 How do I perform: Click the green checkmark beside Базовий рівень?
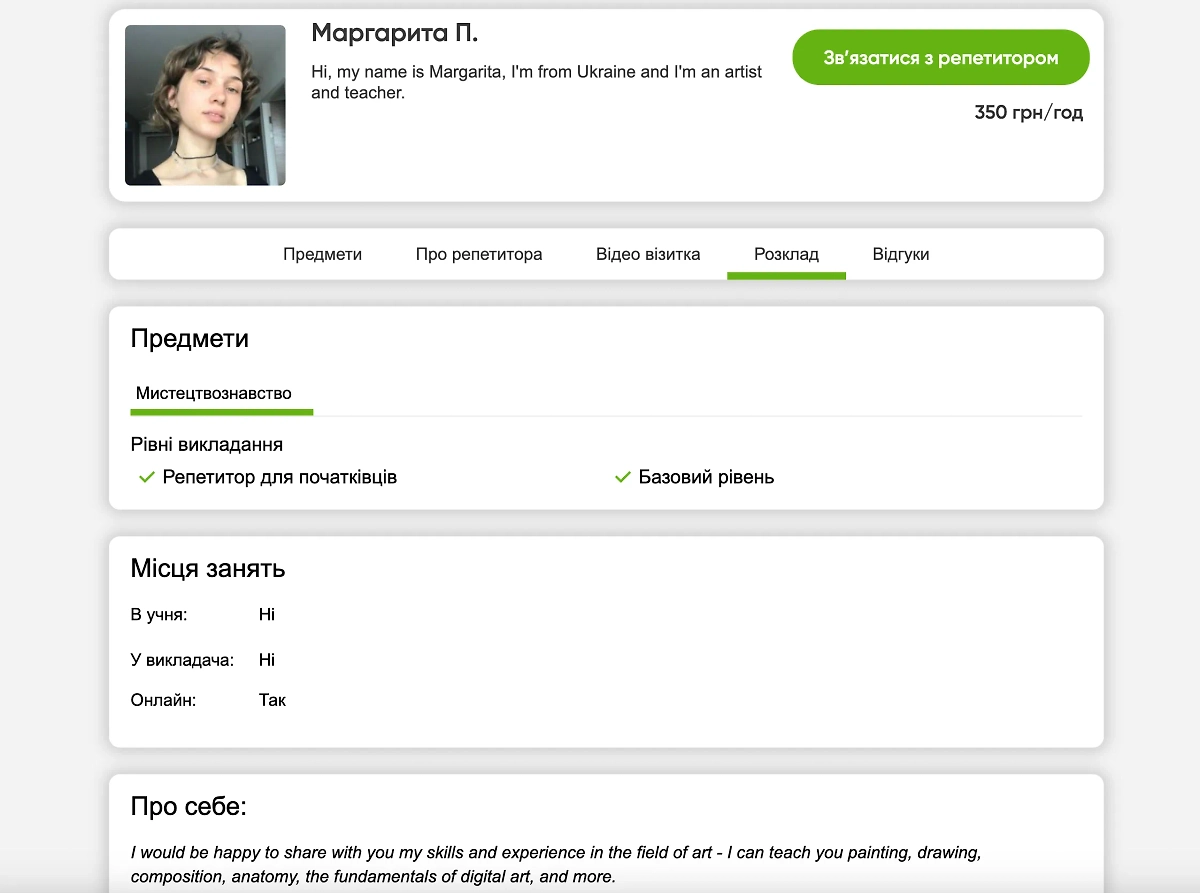pos(622,478)
